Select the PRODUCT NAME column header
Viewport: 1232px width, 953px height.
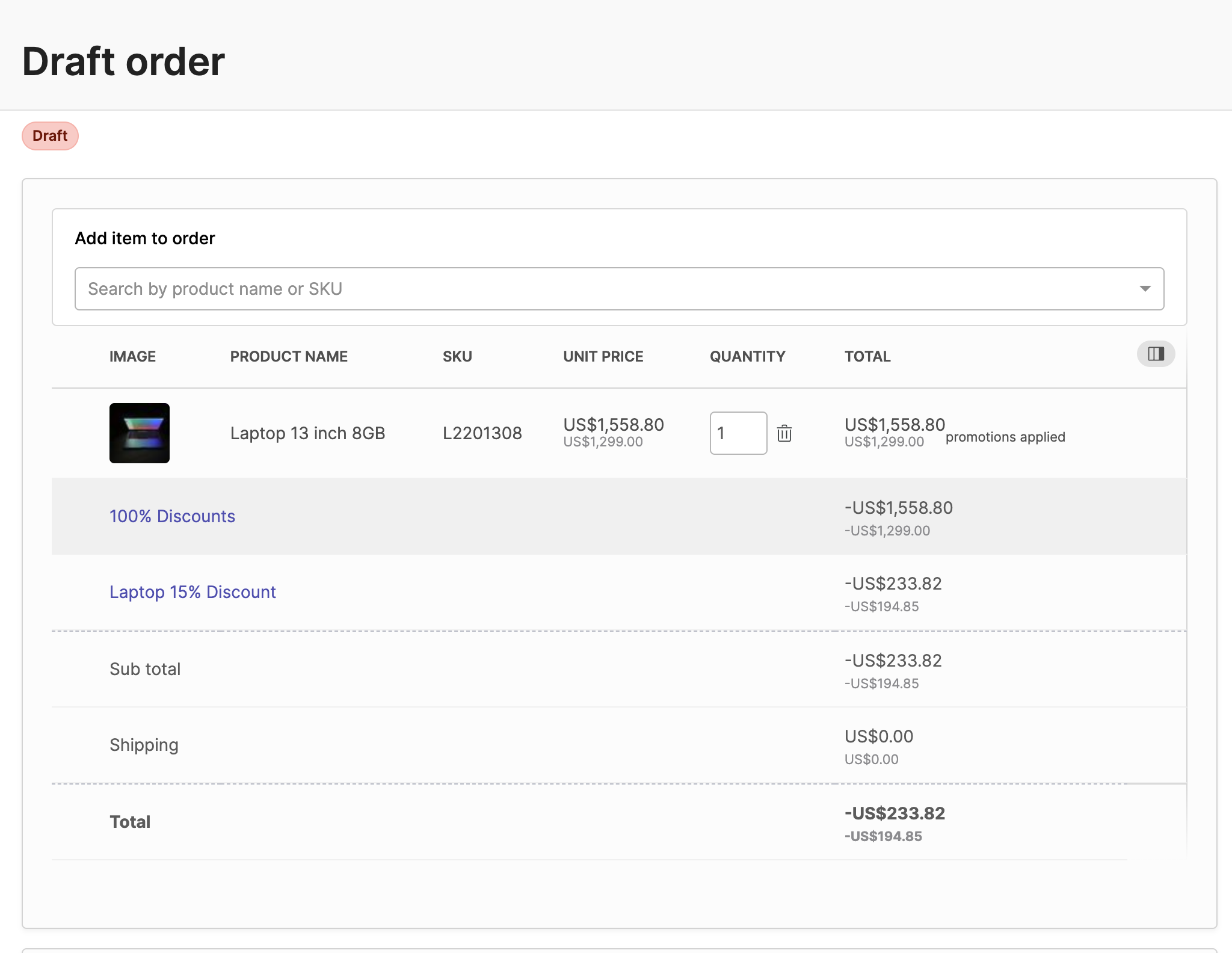coord(288,356)
